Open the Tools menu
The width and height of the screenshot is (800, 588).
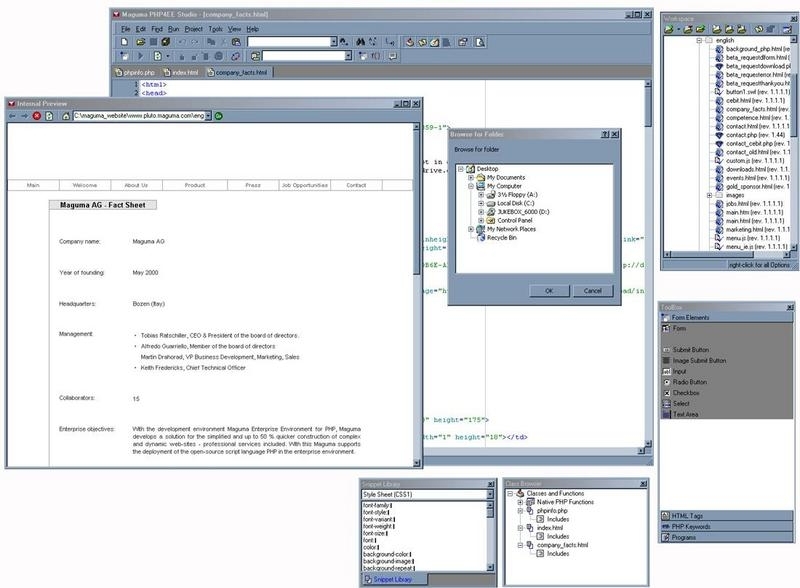coord(215,29)
